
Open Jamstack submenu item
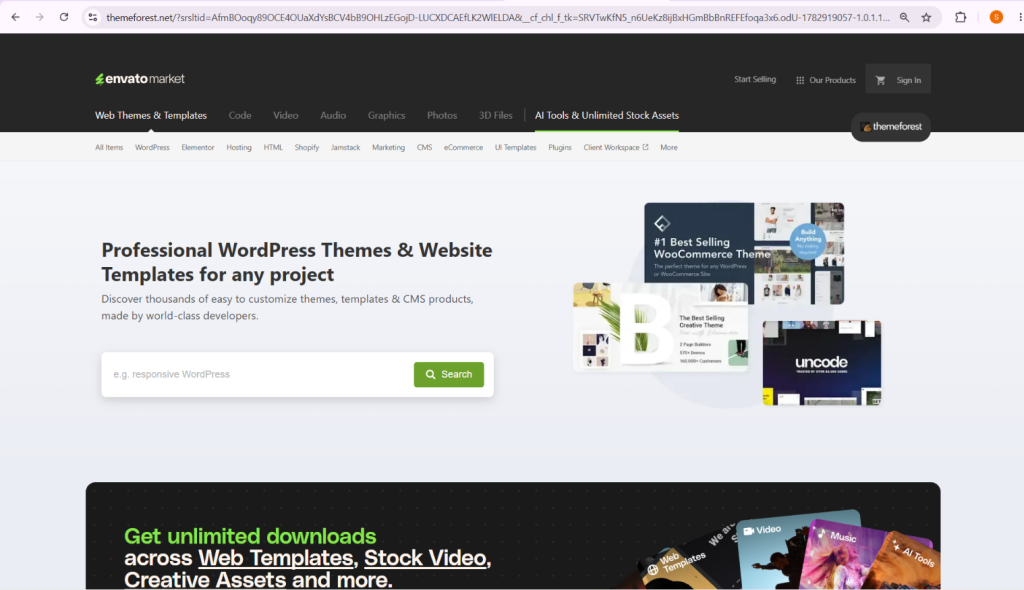click(345, 148)
